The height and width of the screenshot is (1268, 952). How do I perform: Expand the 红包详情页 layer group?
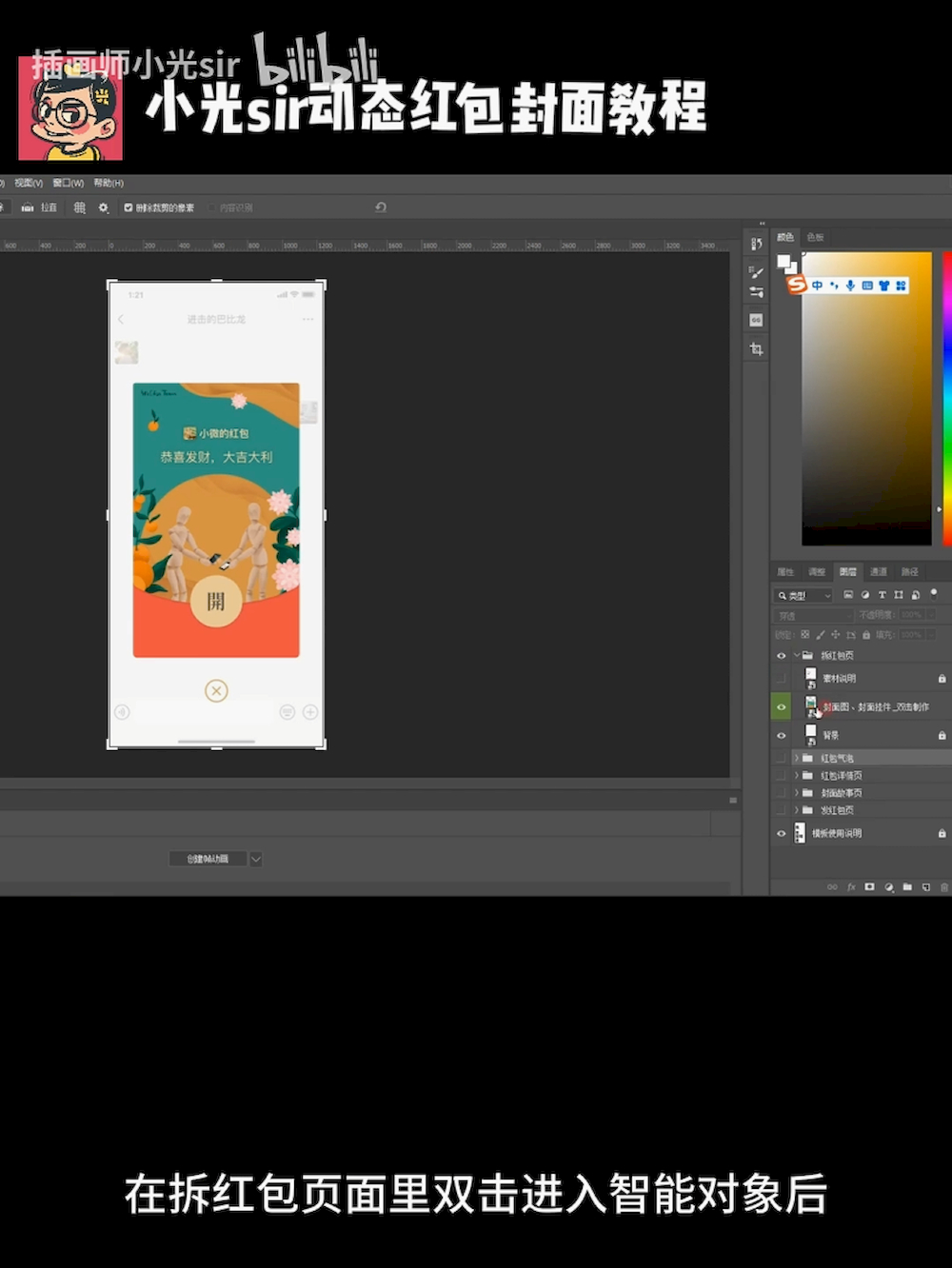point(797,776)
